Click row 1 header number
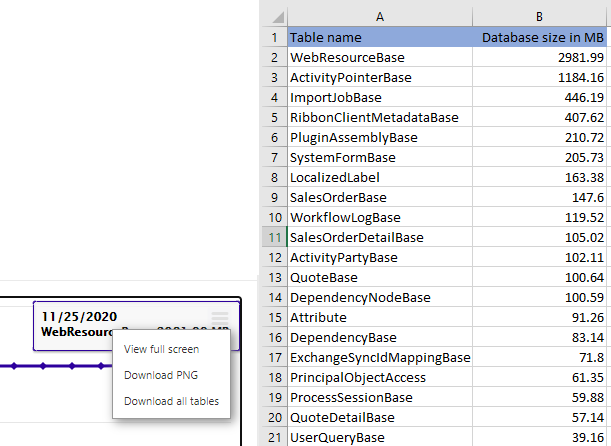 [273, 38]
